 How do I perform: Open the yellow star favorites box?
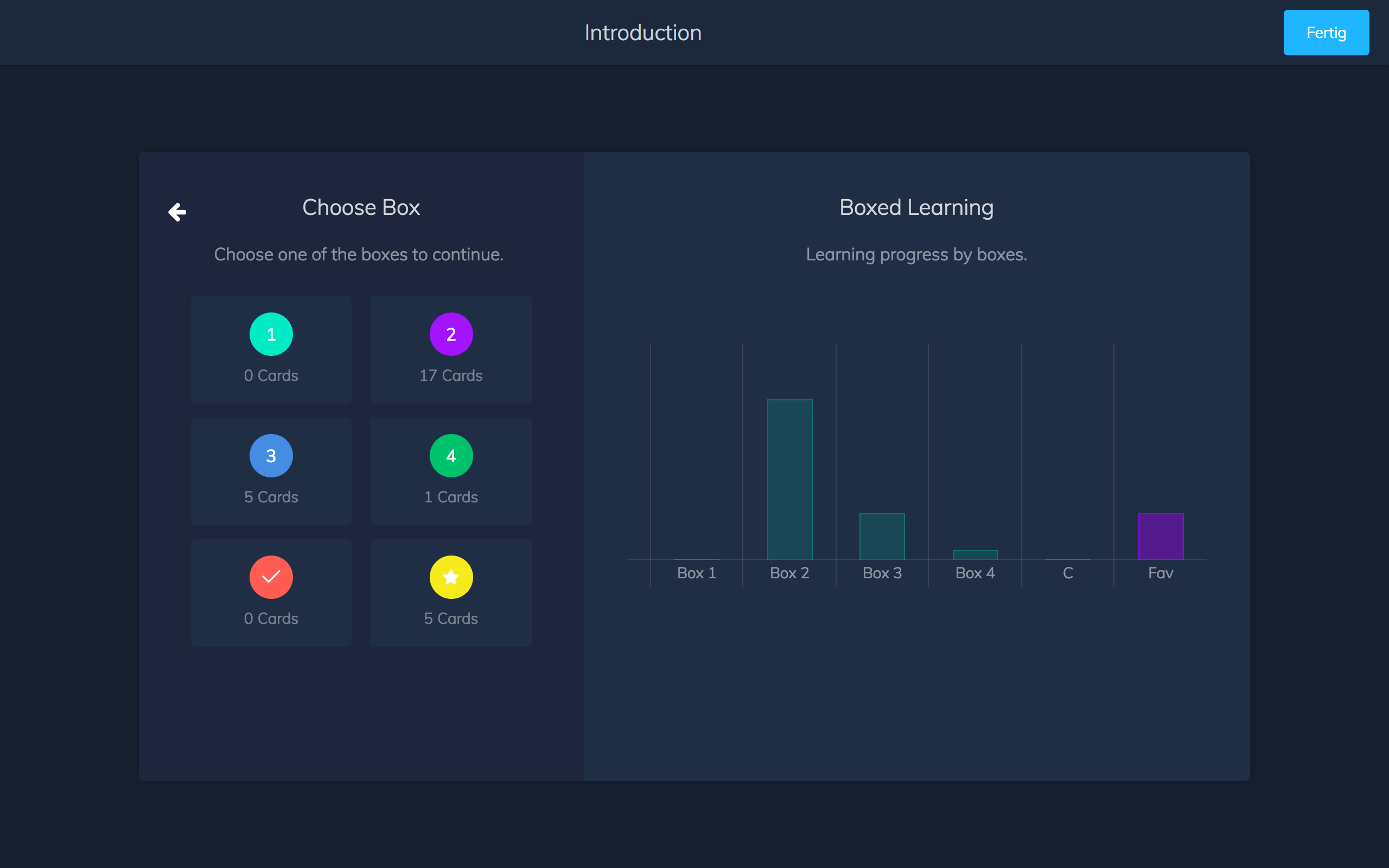click(x=451, y=577)
